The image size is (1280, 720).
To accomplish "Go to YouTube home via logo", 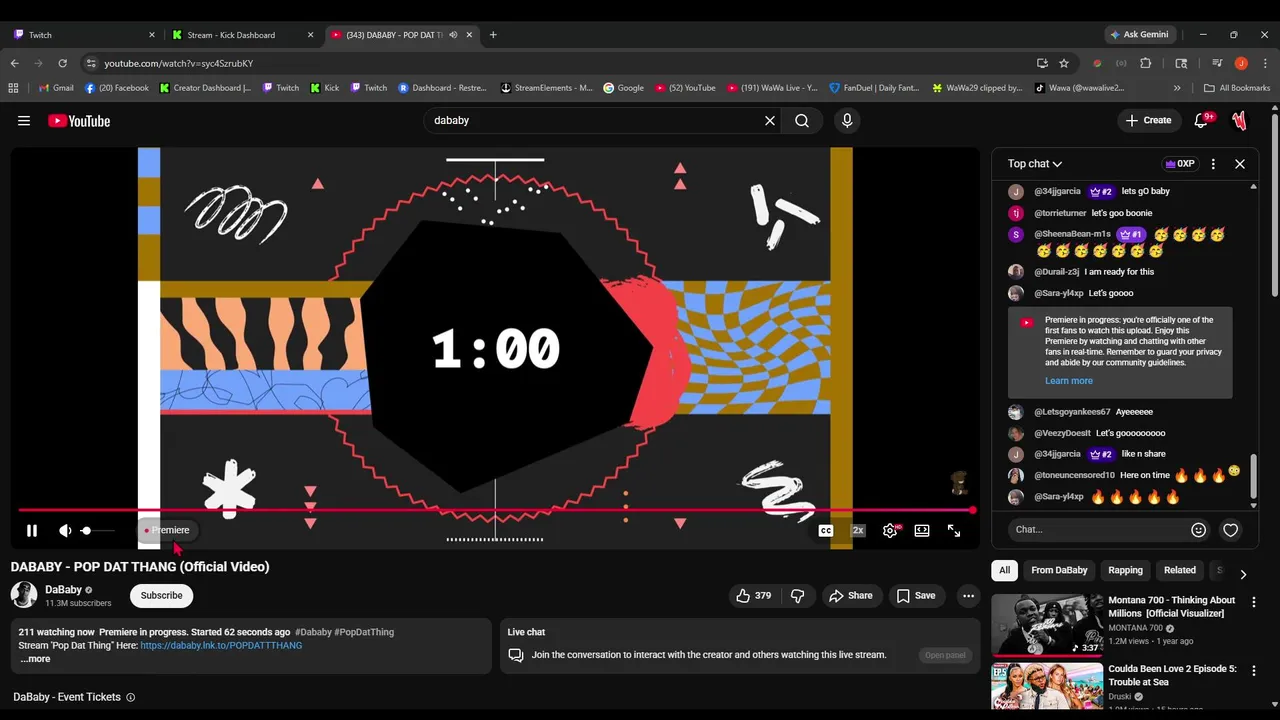I will (79, 121).
